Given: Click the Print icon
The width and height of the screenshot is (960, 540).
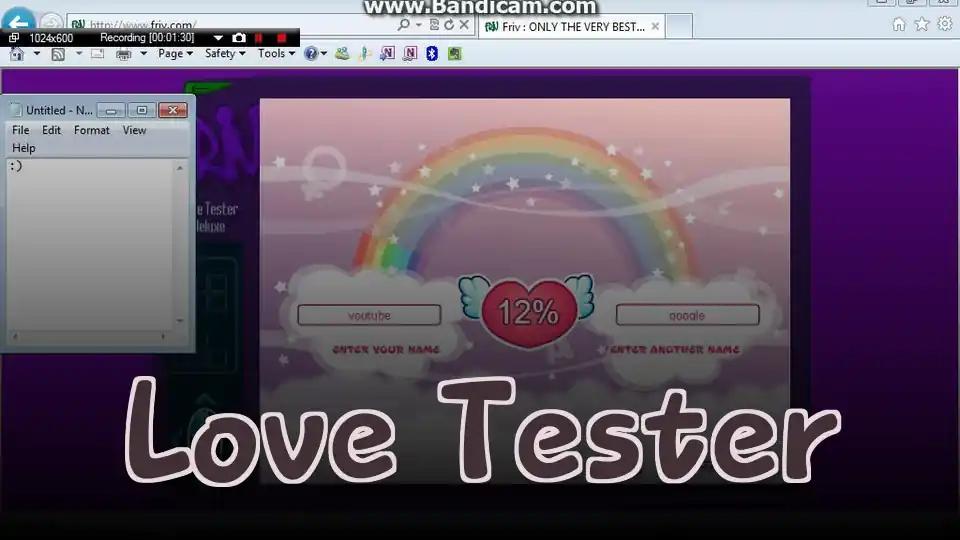Looking at the screenshot, I should click(124, 54).
